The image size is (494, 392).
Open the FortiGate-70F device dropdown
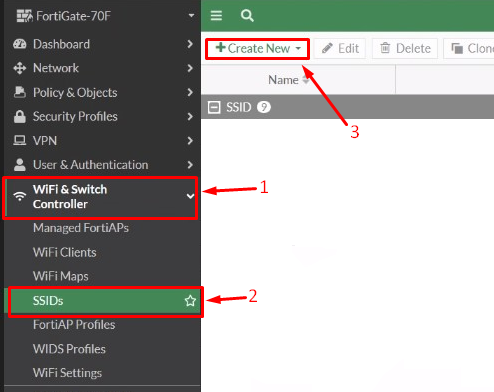[191, 16]
